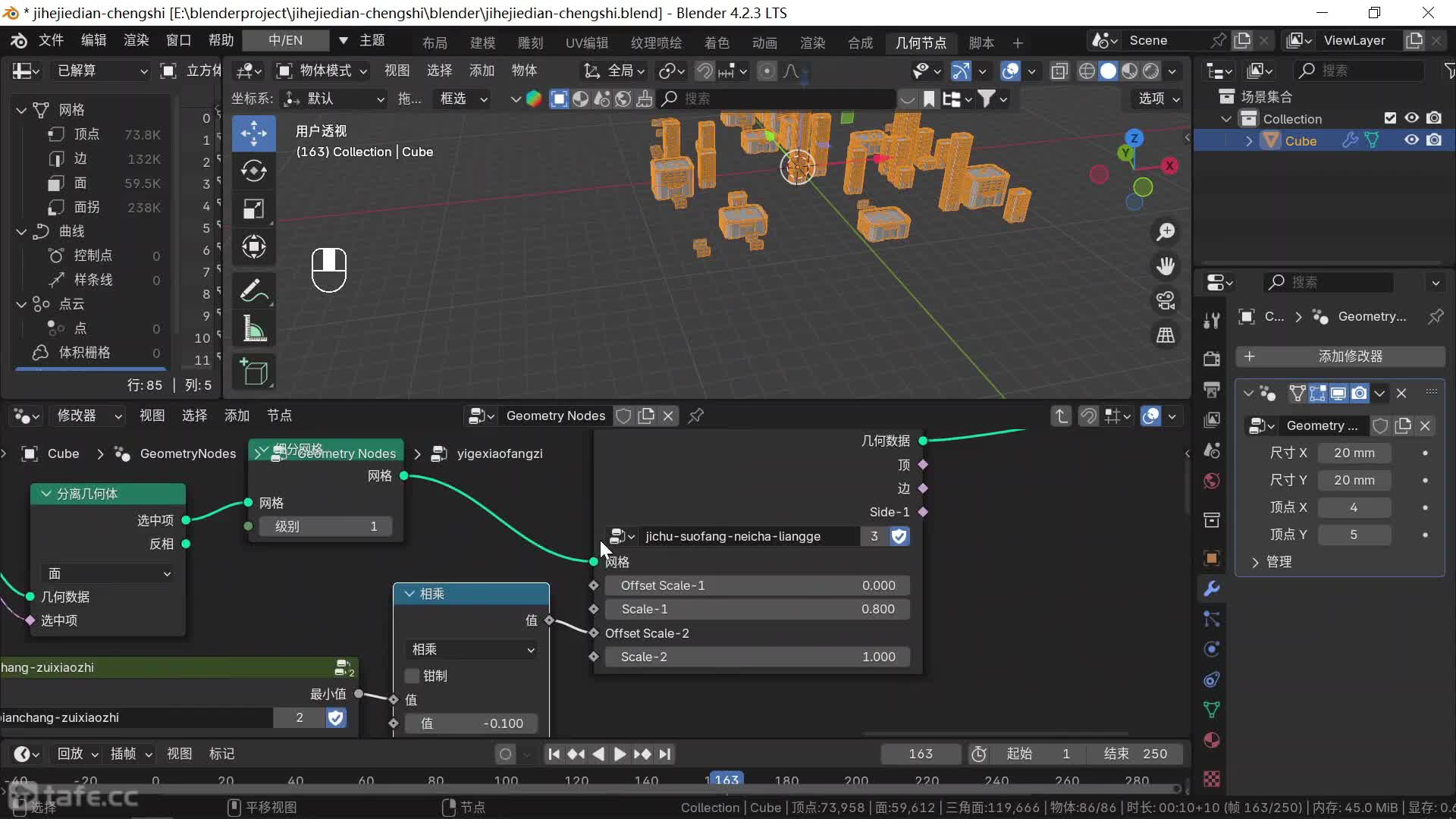Expand the Cube item in outliner

coord(1249,141)
